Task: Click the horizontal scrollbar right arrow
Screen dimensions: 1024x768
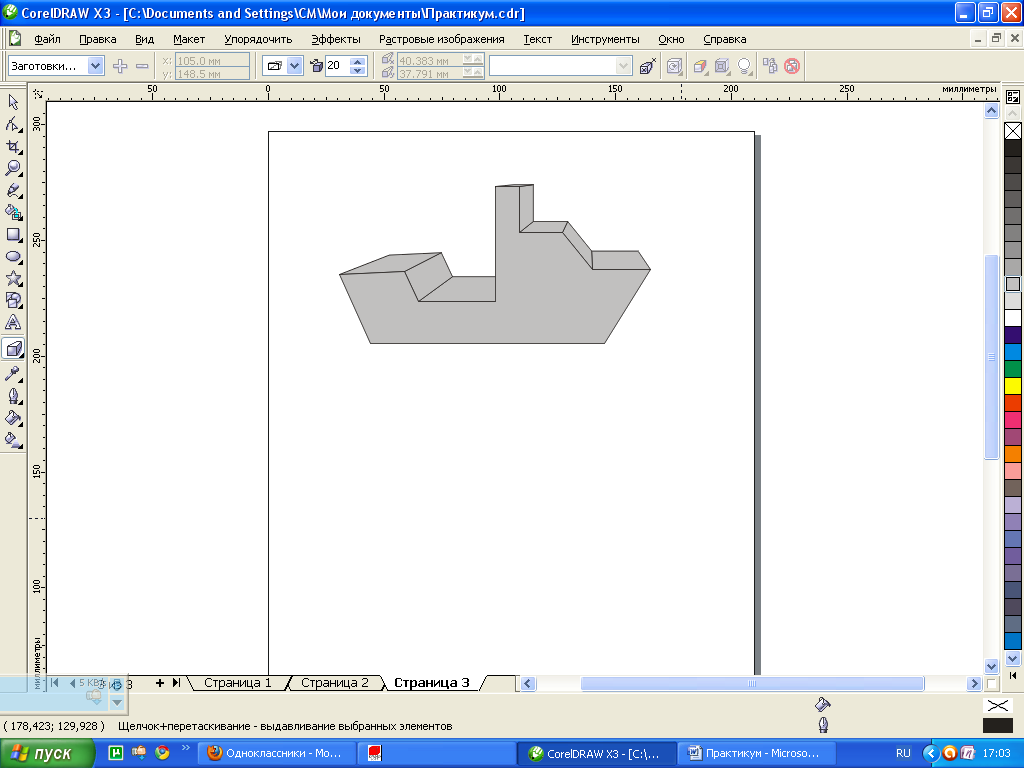Action: (x=974, y=684)
